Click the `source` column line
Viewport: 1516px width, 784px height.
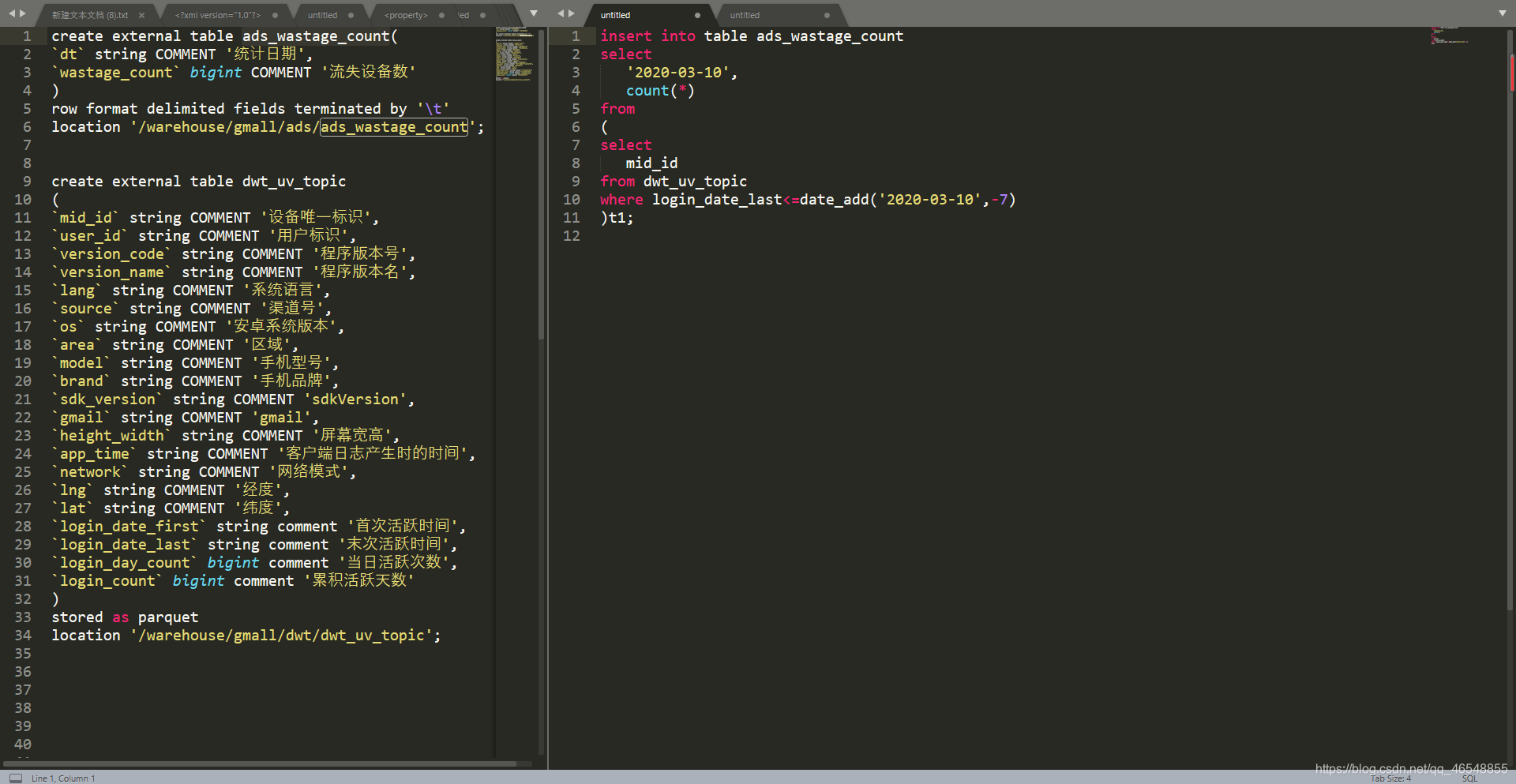192,309
